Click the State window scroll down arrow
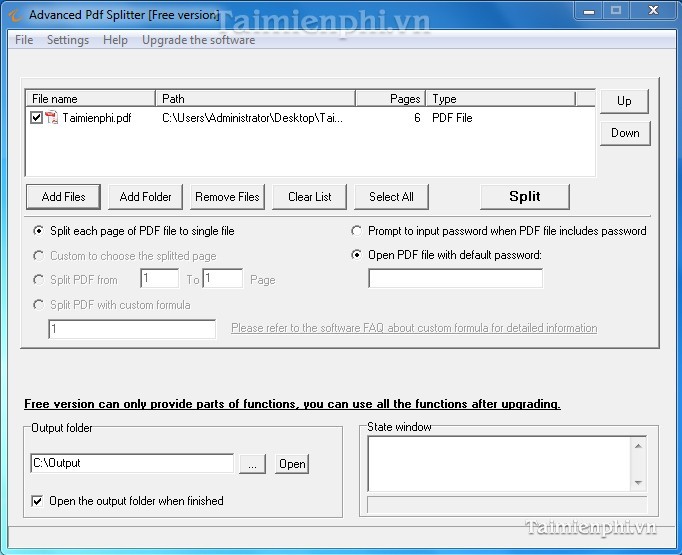This screenshot has height=555, width=682. click(639, 482)
